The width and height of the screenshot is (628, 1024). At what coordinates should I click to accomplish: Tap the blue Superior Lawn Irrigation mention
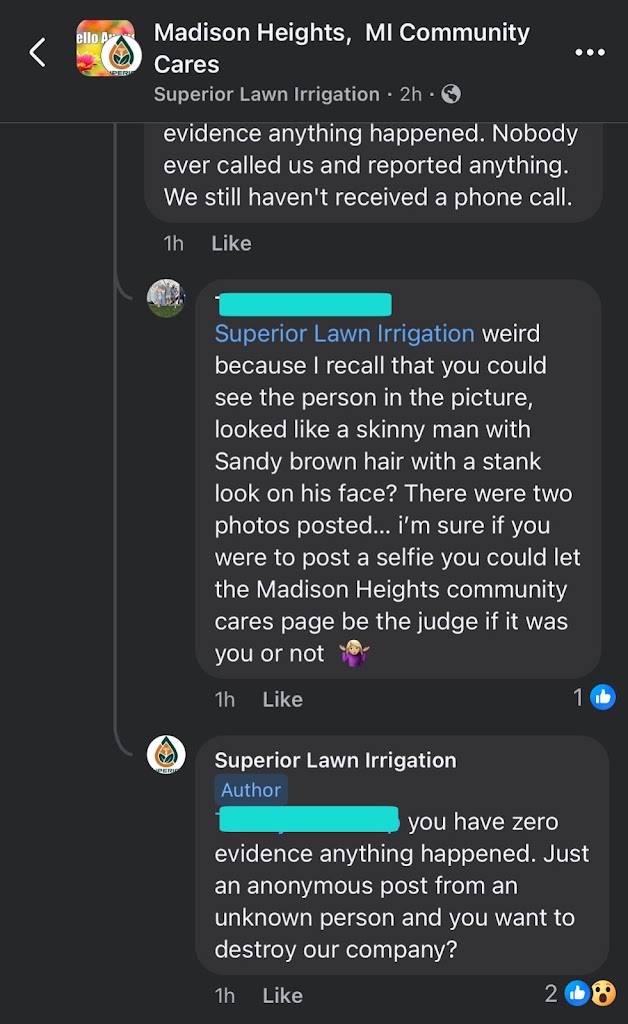click(344, 333)
